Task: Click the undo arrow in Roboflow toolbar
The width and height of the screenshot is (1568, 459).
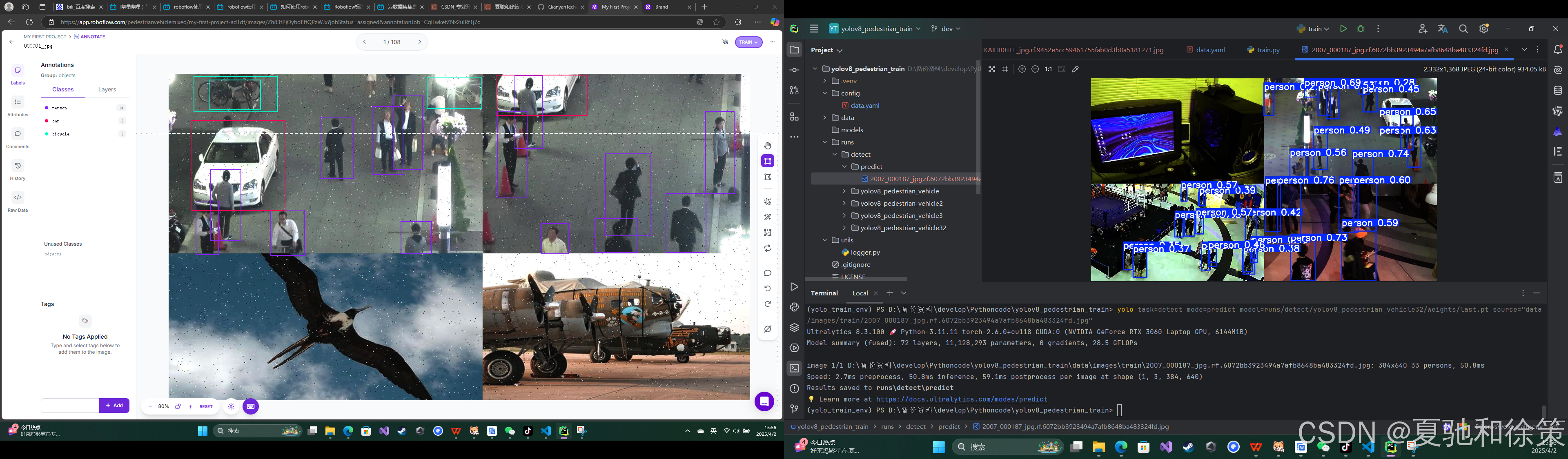Action: tap(768, 289)
